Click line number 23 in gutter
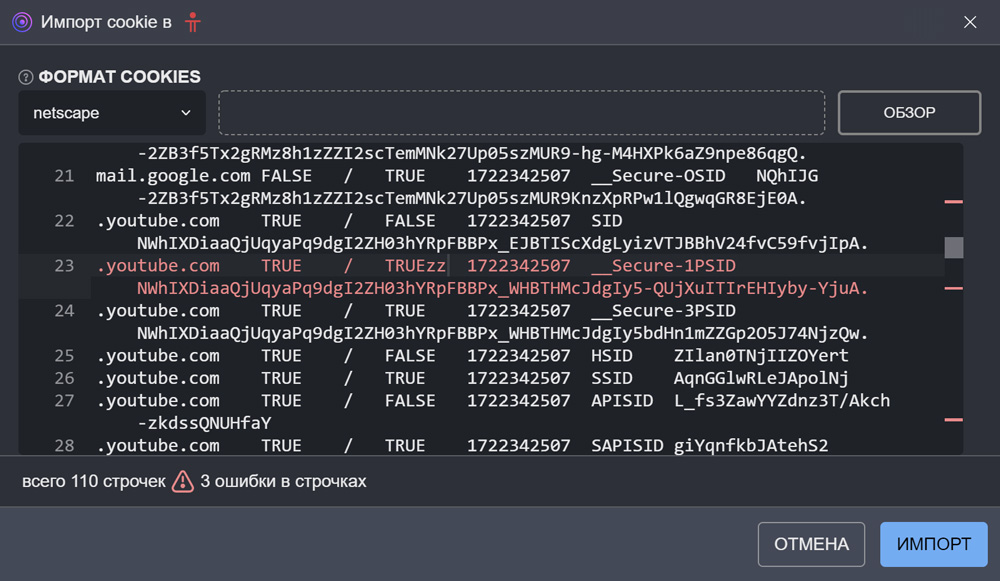The height and width of the screenshot is (581, 1000). pos(64,266)
